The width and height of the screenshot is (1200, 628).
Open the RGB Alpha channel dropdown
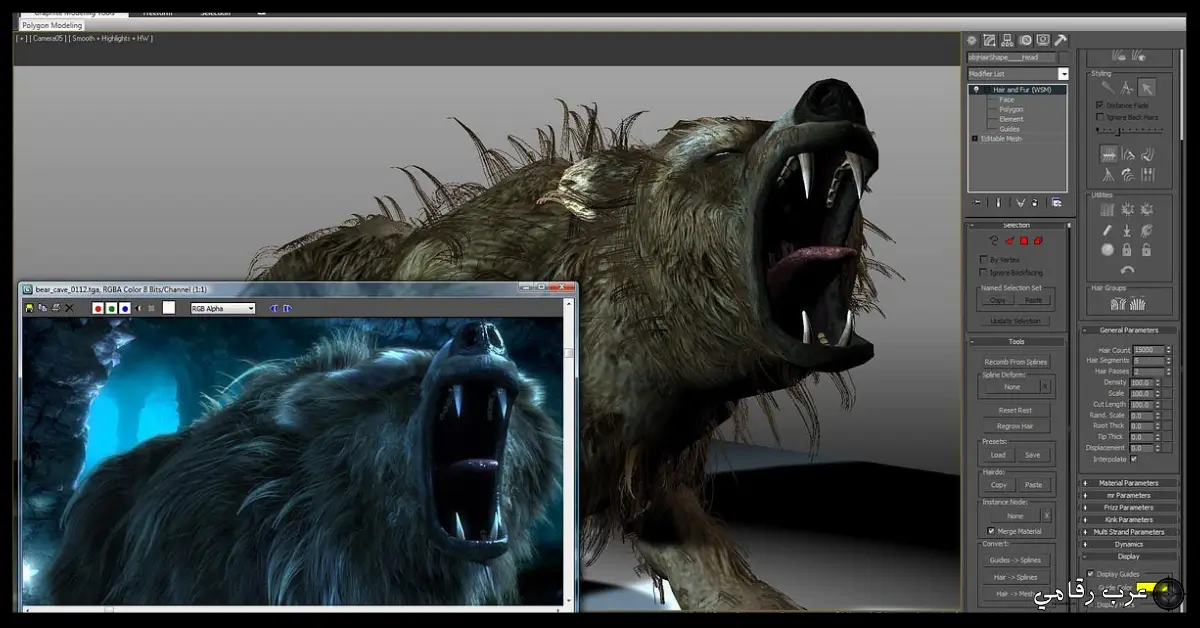click(222, 309)
